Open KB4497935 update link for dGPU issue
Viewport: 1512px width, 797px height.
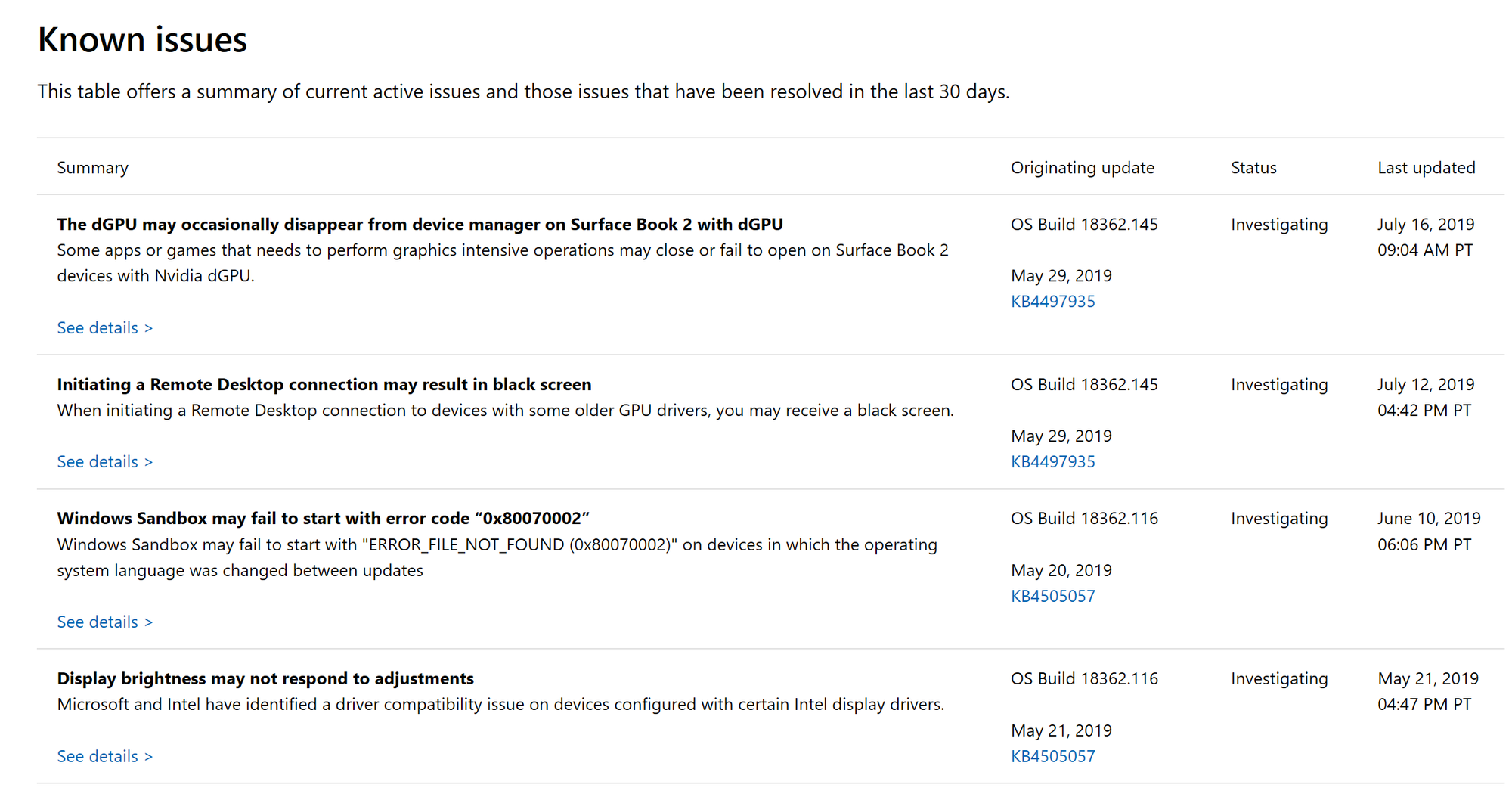pos(1052,301)
